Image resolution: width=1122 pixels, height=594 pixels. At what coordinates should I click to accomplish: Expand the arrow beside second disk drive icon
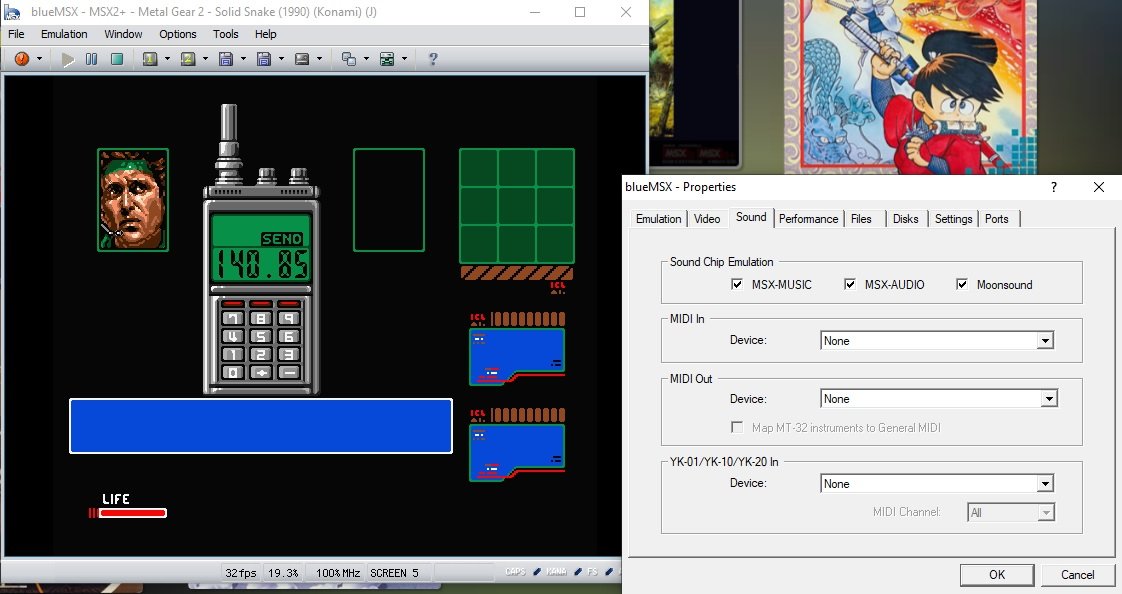click(280, 59)
